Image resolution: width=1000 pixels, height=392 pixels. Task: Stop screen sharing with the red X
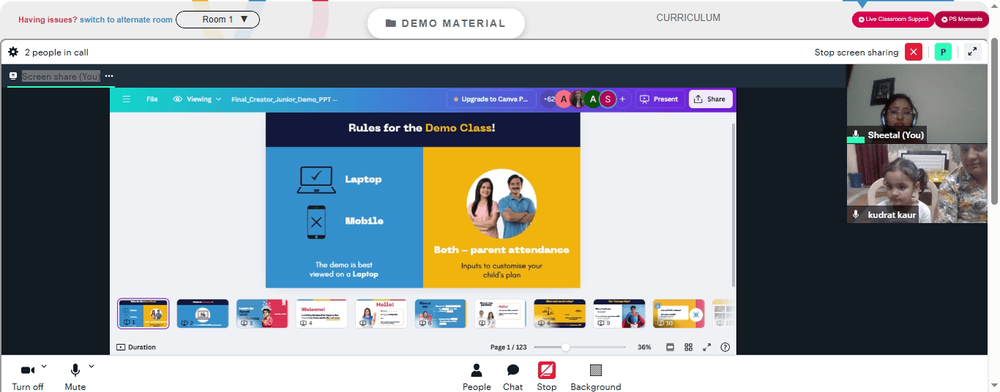pyautogui.click(x=913, y=52)
